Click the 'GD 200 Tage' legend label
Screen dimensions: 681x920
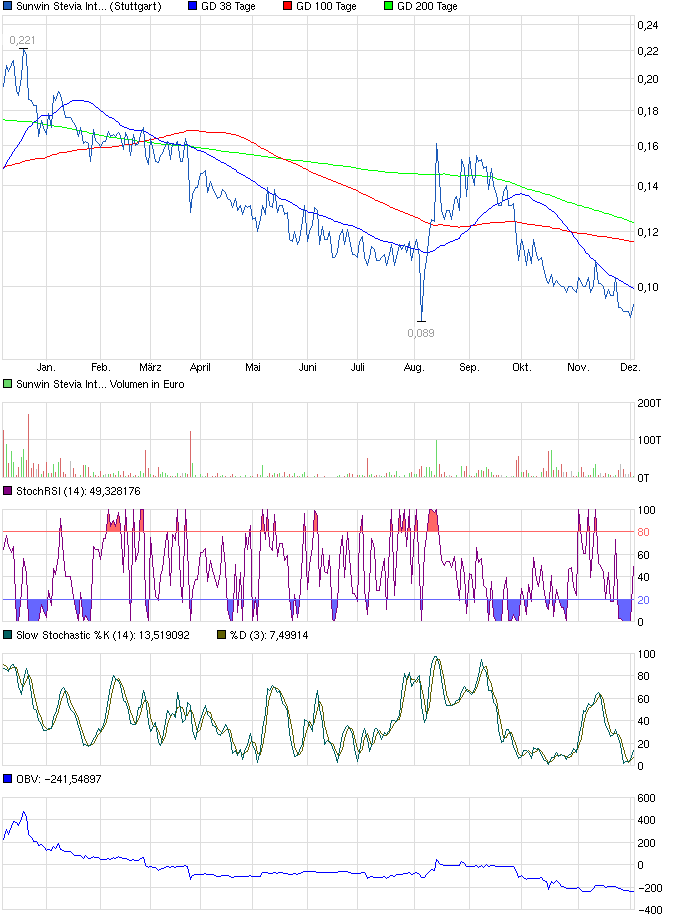coord(427,6)
